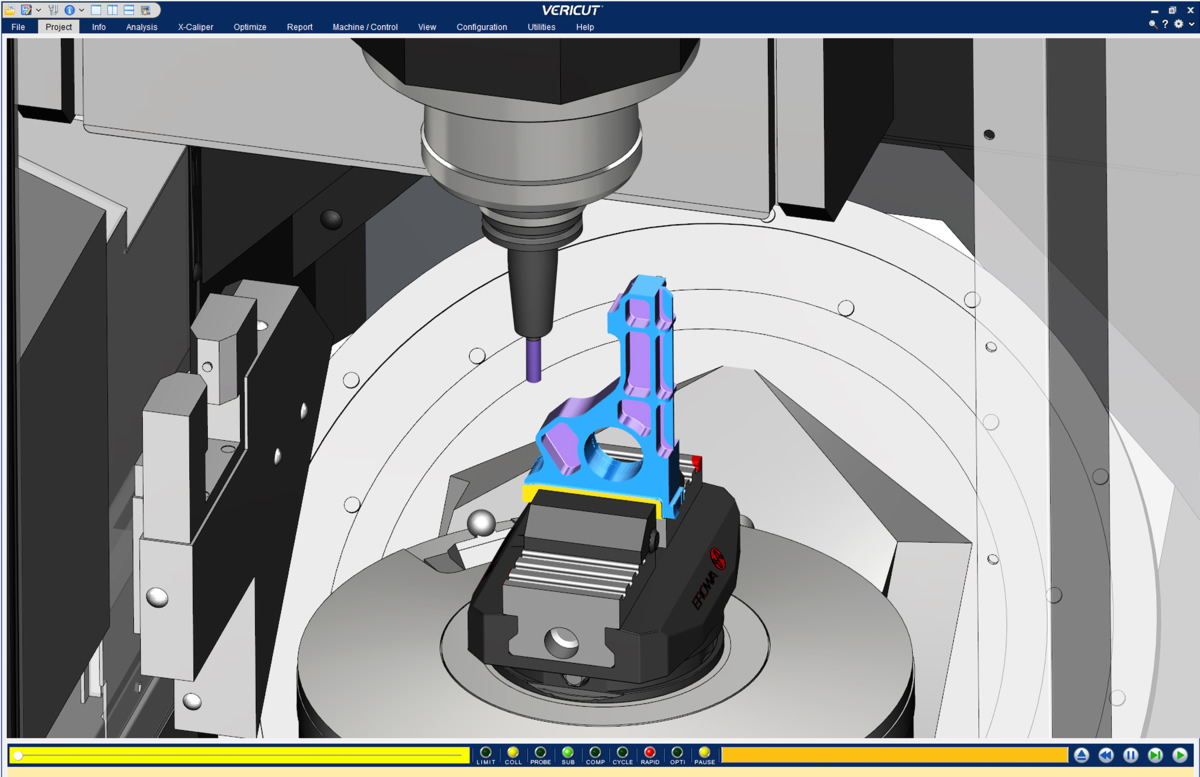This screenshot has height=777, width=1200.
Task: Select side-by-side view layout icon
Action: point(112,10)
